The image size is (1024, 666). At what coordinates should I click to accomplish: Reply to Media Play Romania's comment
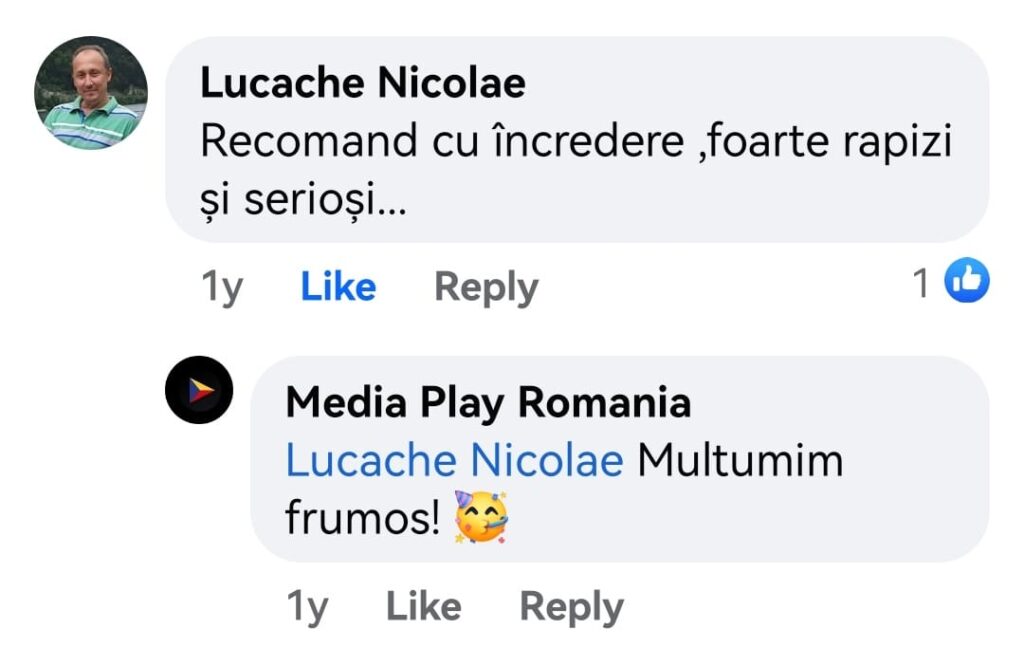point(571,607)
